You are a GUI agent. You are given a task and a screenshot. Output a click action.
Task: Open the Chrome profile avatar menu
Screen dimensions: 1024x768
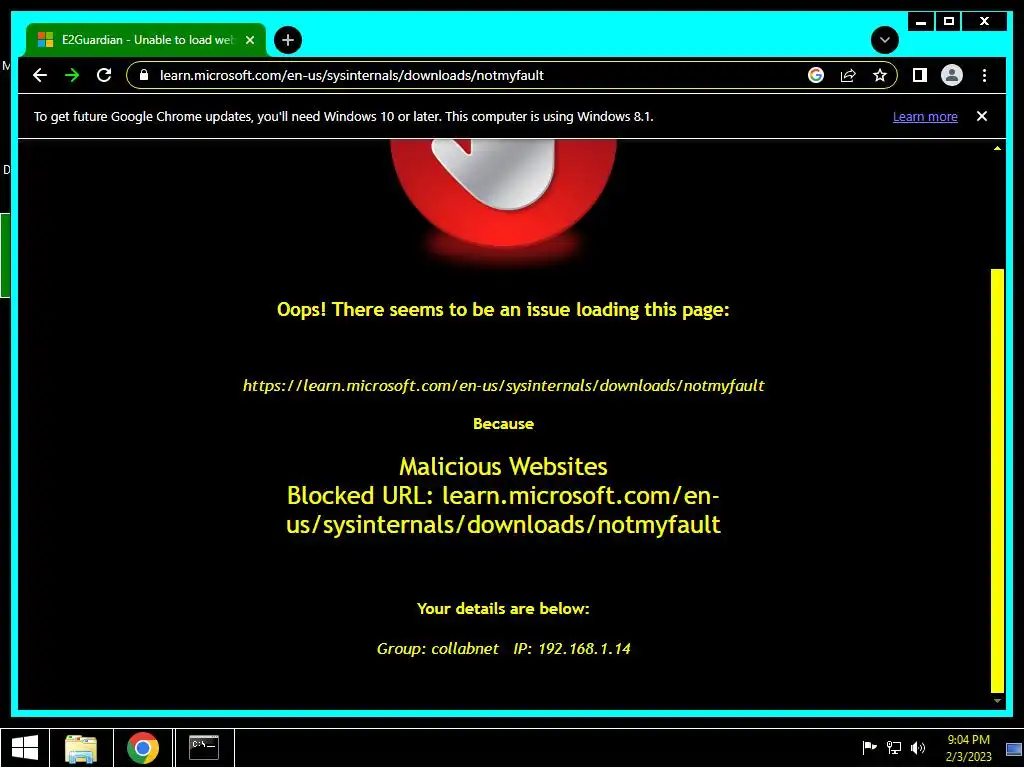coord(952,75)
